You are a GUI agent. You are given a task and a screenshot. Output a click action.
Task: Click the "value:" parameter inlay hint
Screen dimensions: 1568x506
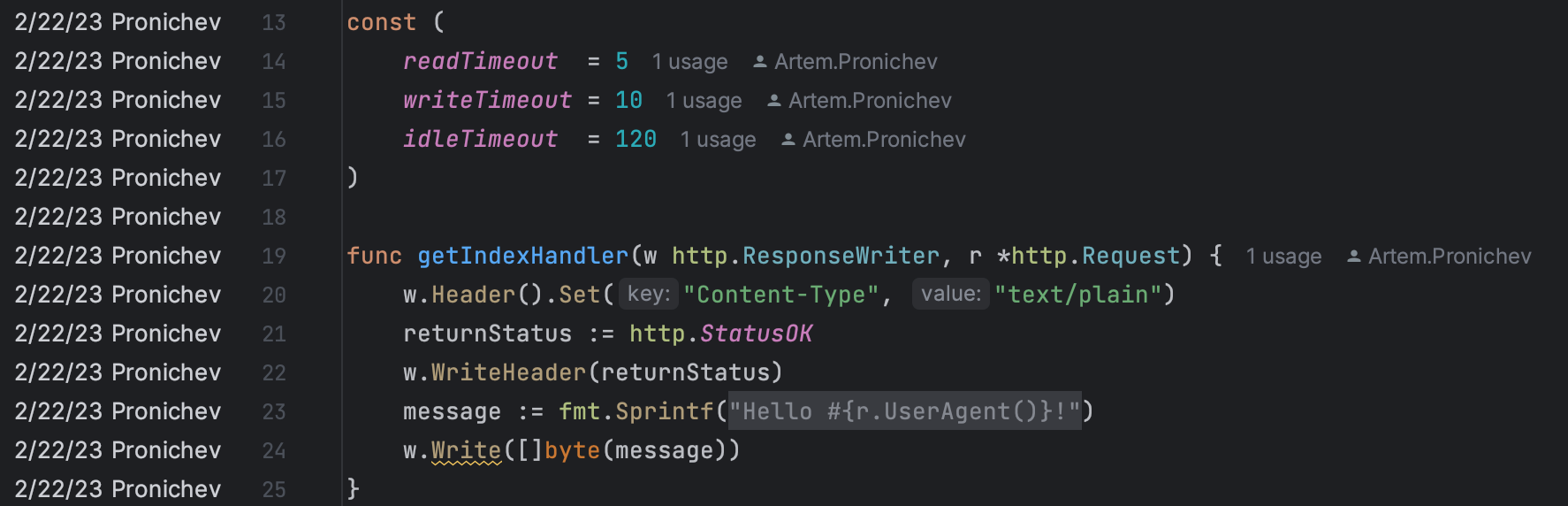[951, 294]
